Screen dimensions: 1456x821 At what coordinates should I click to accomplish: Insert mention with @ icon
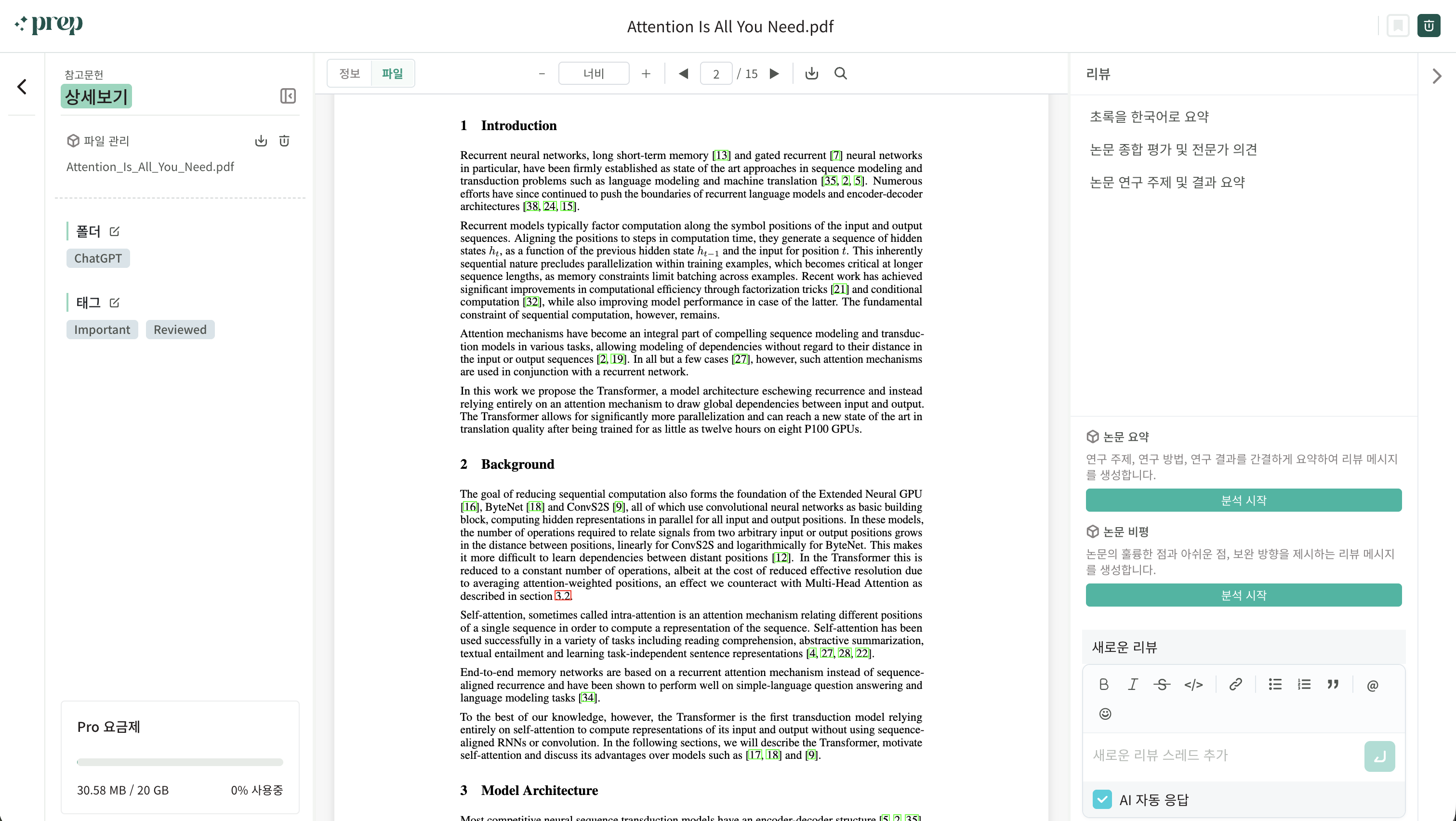pos(1372,686)
